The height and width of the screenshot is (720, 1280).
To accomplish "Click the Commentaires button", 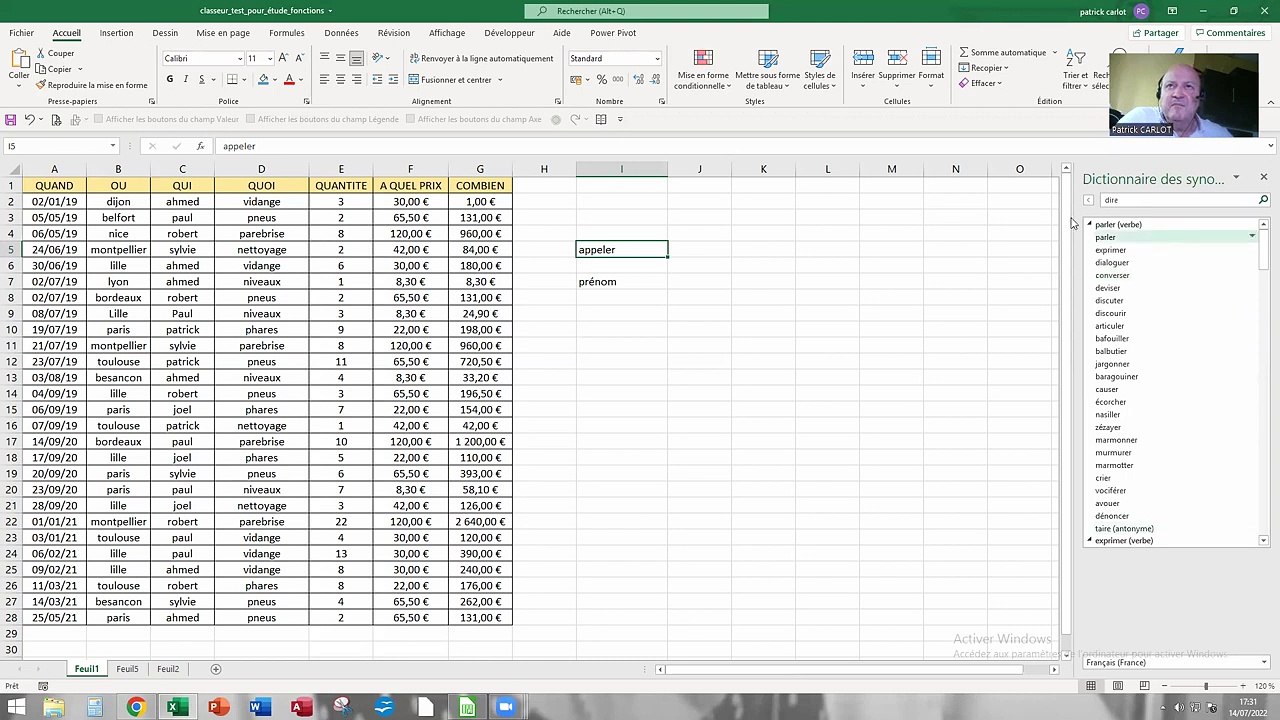I will [x=1230, y=33].
